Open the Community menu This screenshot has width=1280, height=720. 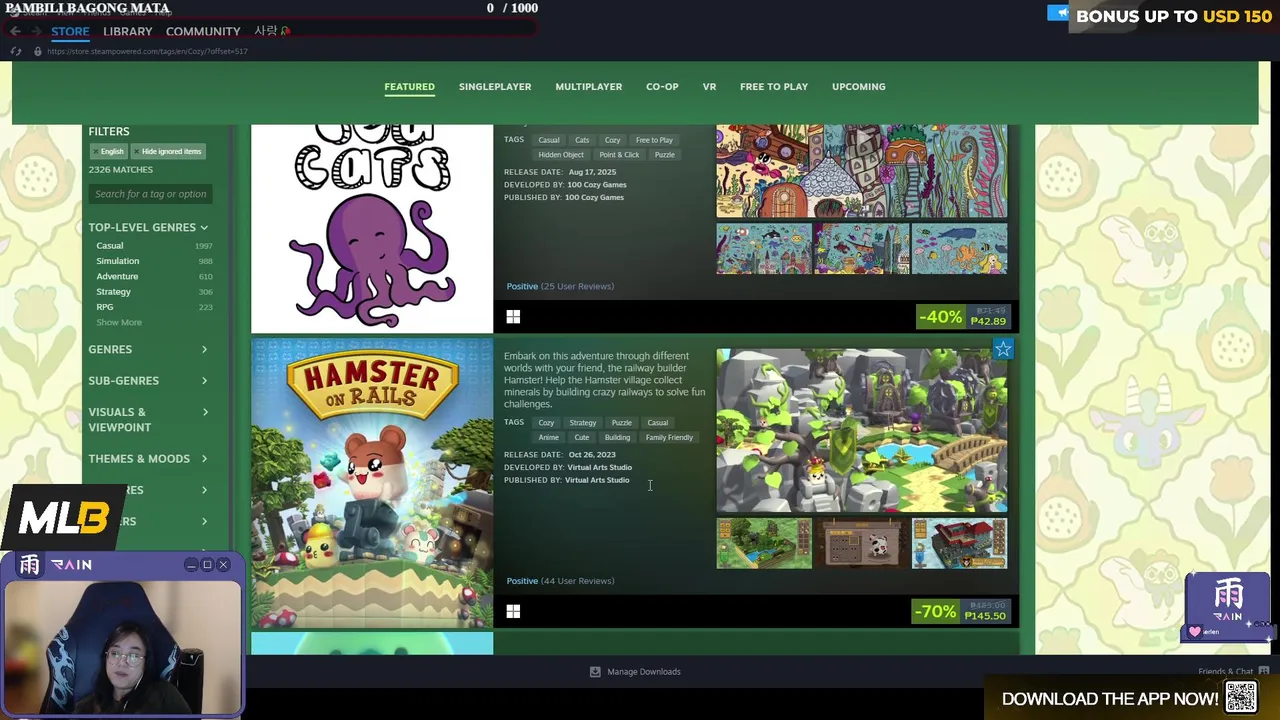coord(203,31)
